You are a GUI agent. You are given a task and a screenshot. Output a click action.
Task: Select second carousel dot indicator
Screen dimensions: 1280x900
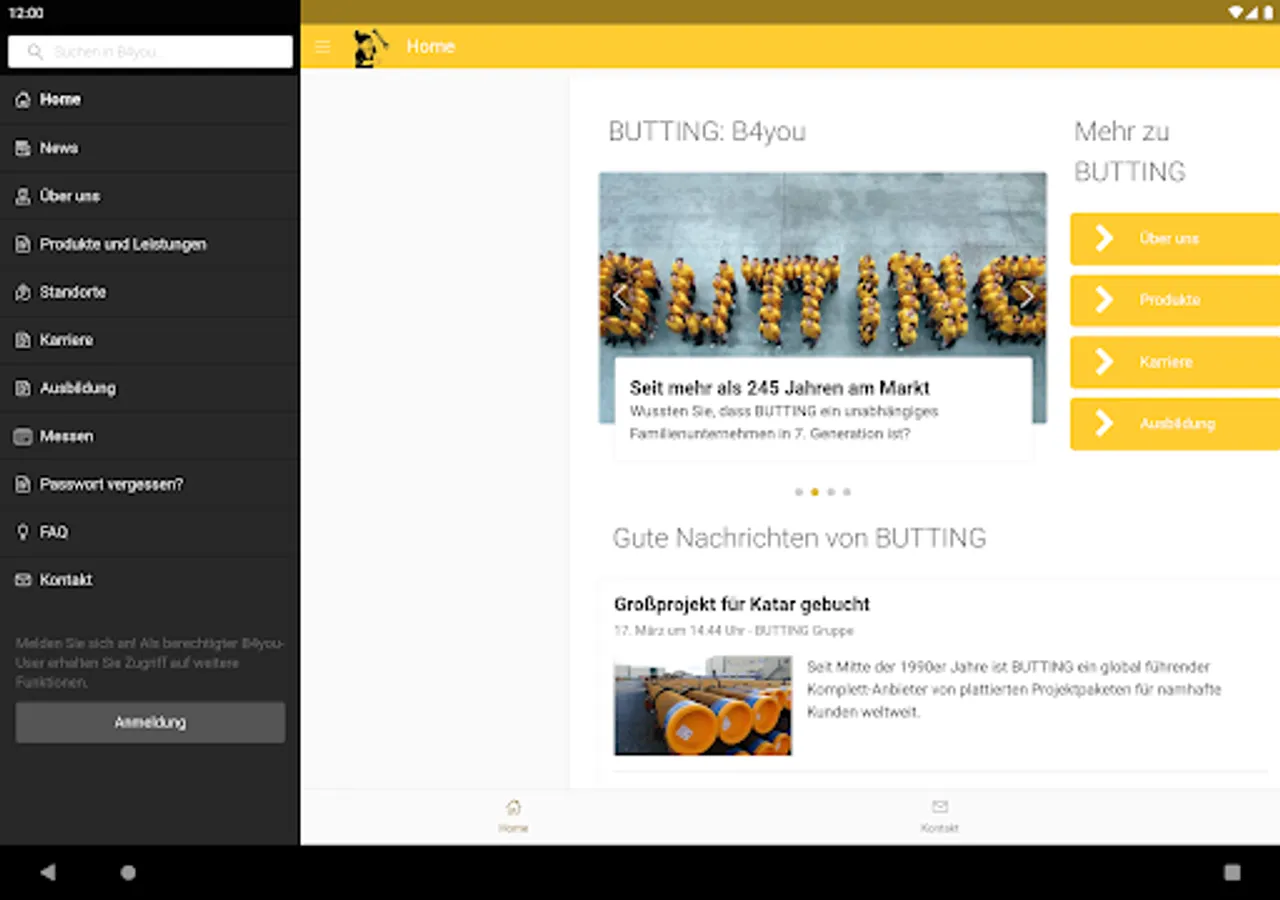pyautogui.click(x=815, y=492)
